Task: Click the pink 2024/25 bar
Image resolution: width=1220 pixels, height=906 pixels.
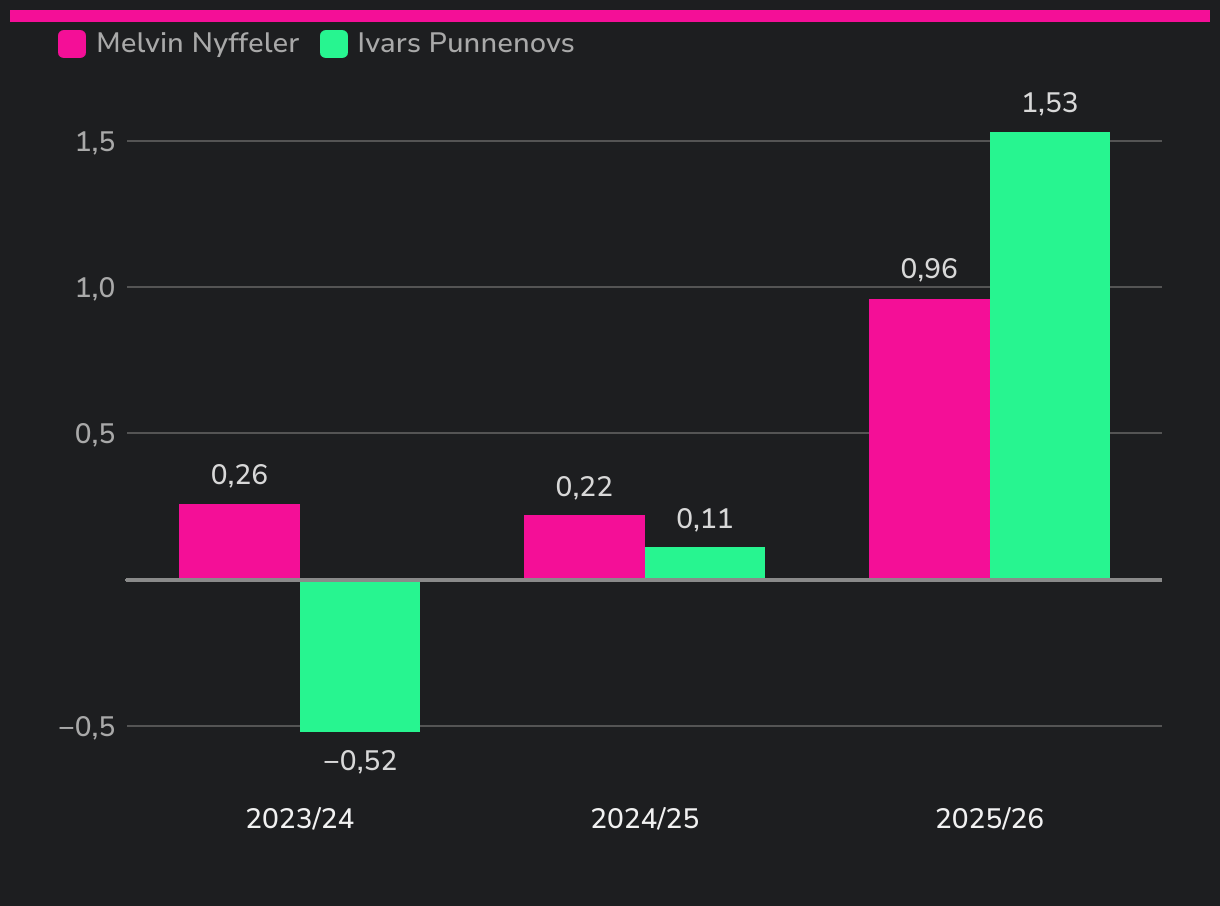Action: point(584,547)
